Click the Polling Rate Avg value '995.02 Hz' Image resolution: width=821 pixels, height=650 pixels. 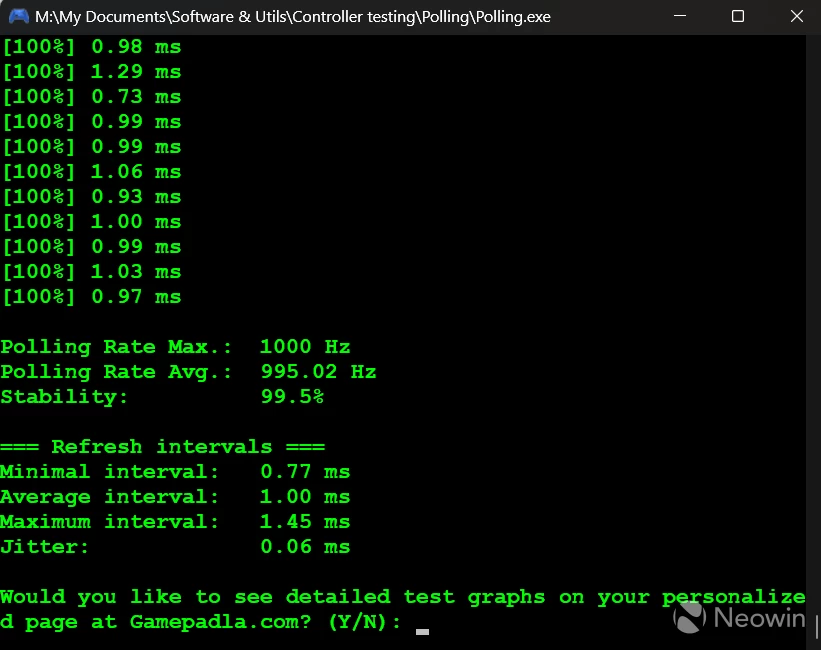click(318, 372)
